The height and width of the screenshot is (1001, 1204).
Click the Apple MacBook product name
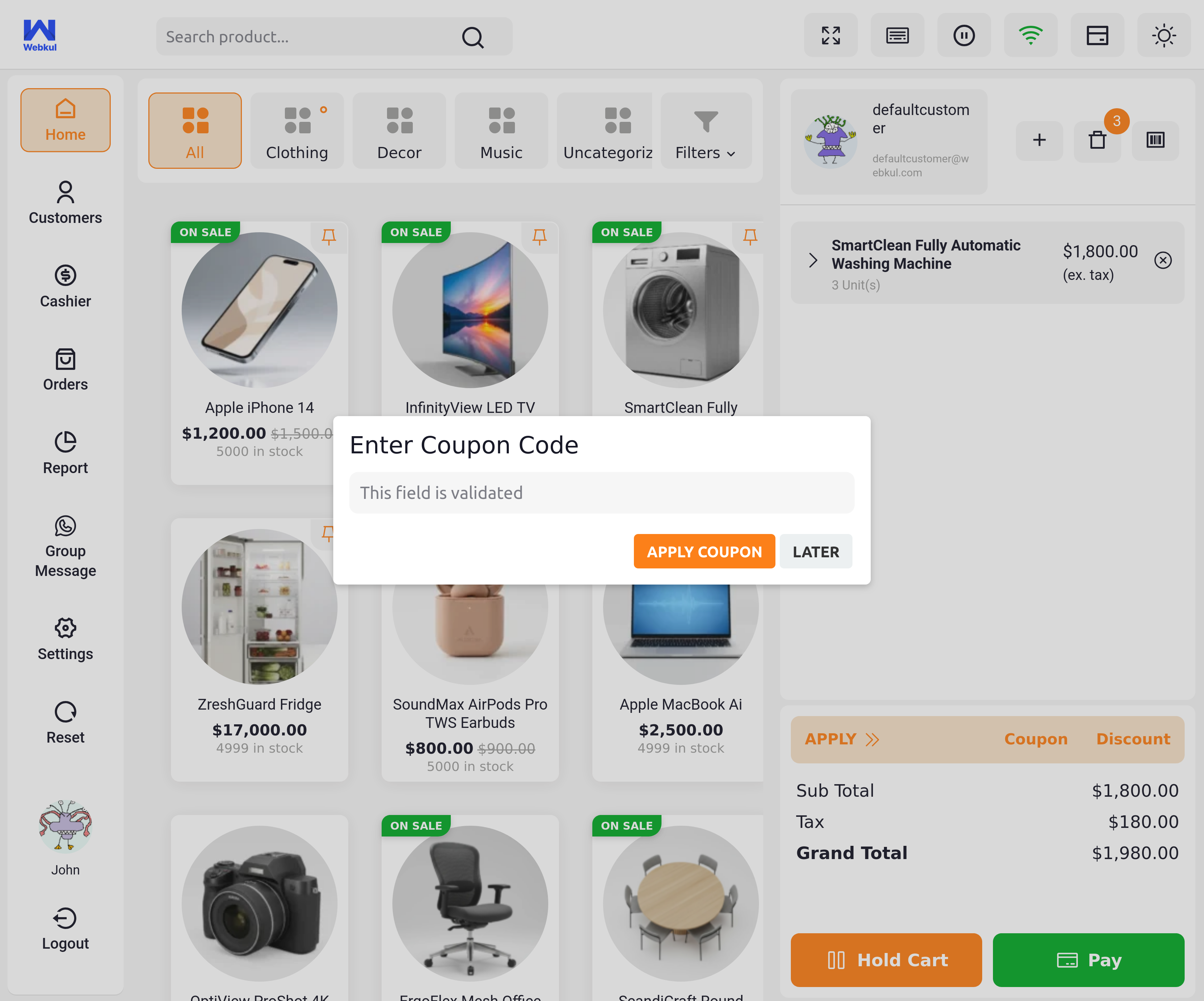pyautogui.click(x=681, y=704)
